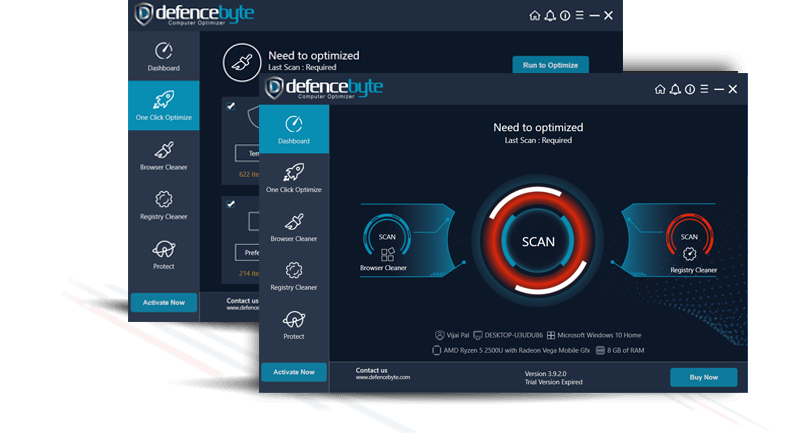Open hamburger menu in back window
The width and height of the screenshot is (800, 446).
(580, 16)
